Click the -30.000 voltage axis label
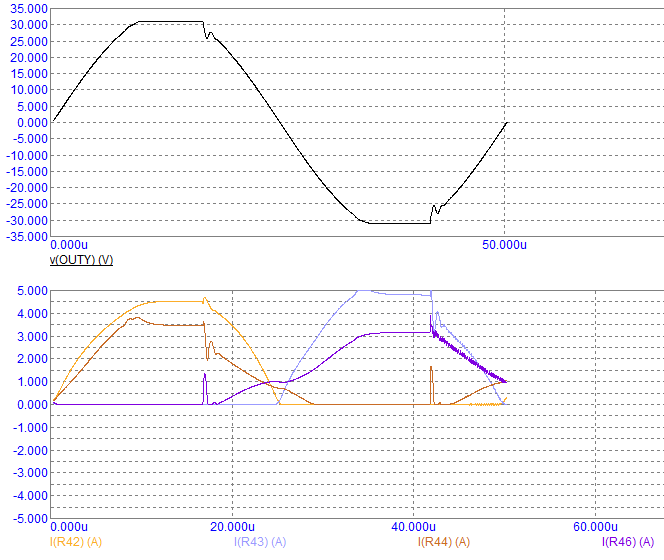Image resolution: width=664 pixels, height=560 pixels. point(27,220)
